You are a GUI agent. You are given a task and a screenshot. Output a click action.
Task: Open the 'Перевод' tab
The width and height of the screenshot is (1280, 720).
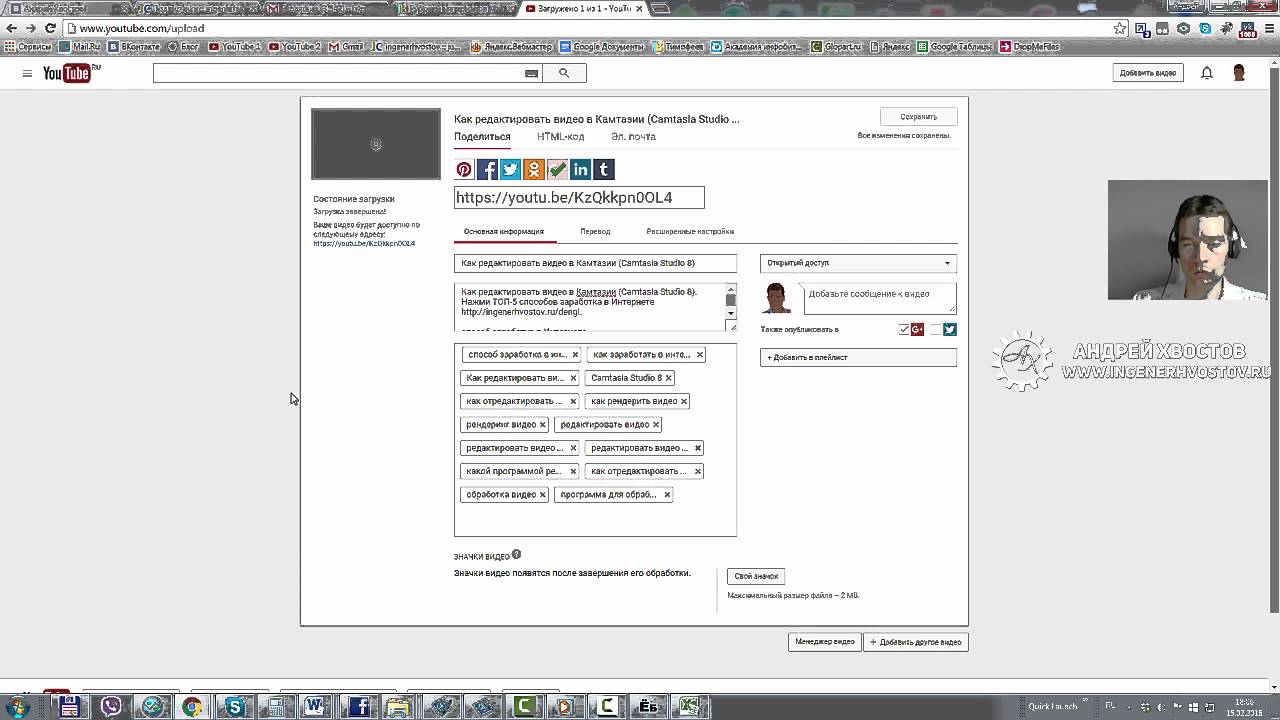coord(595,231)
